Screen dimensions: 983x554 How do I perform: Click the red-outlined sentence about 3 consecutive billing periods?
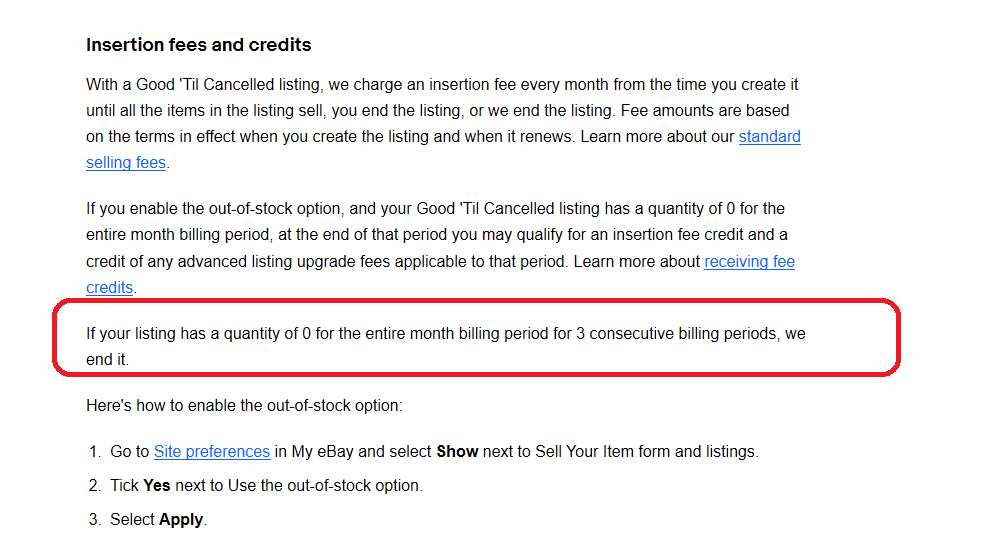tap(445, 334)
